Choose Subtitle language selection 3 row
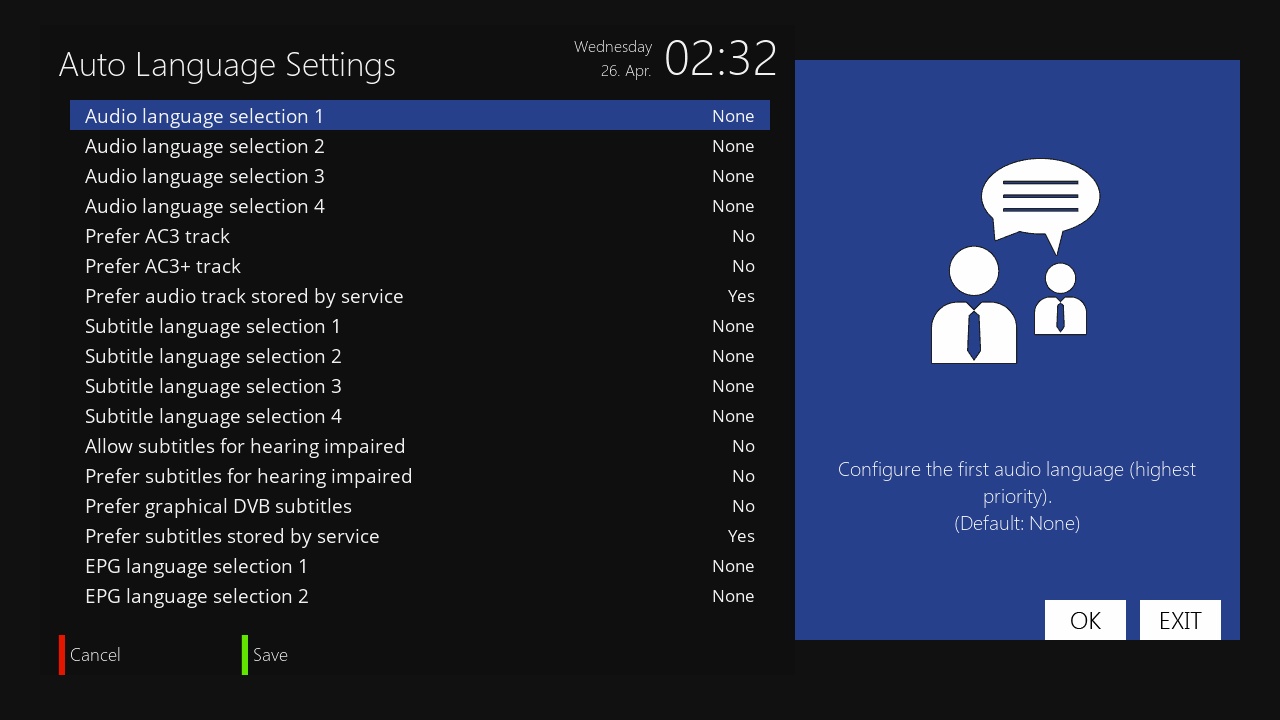This screenshot has width=1280, height=720. click(420, 386)
